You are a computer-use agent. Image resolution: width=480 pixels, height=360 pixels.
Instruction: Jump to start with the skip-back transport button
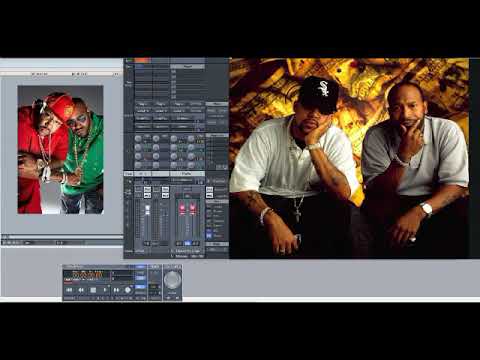coord(69,290)
